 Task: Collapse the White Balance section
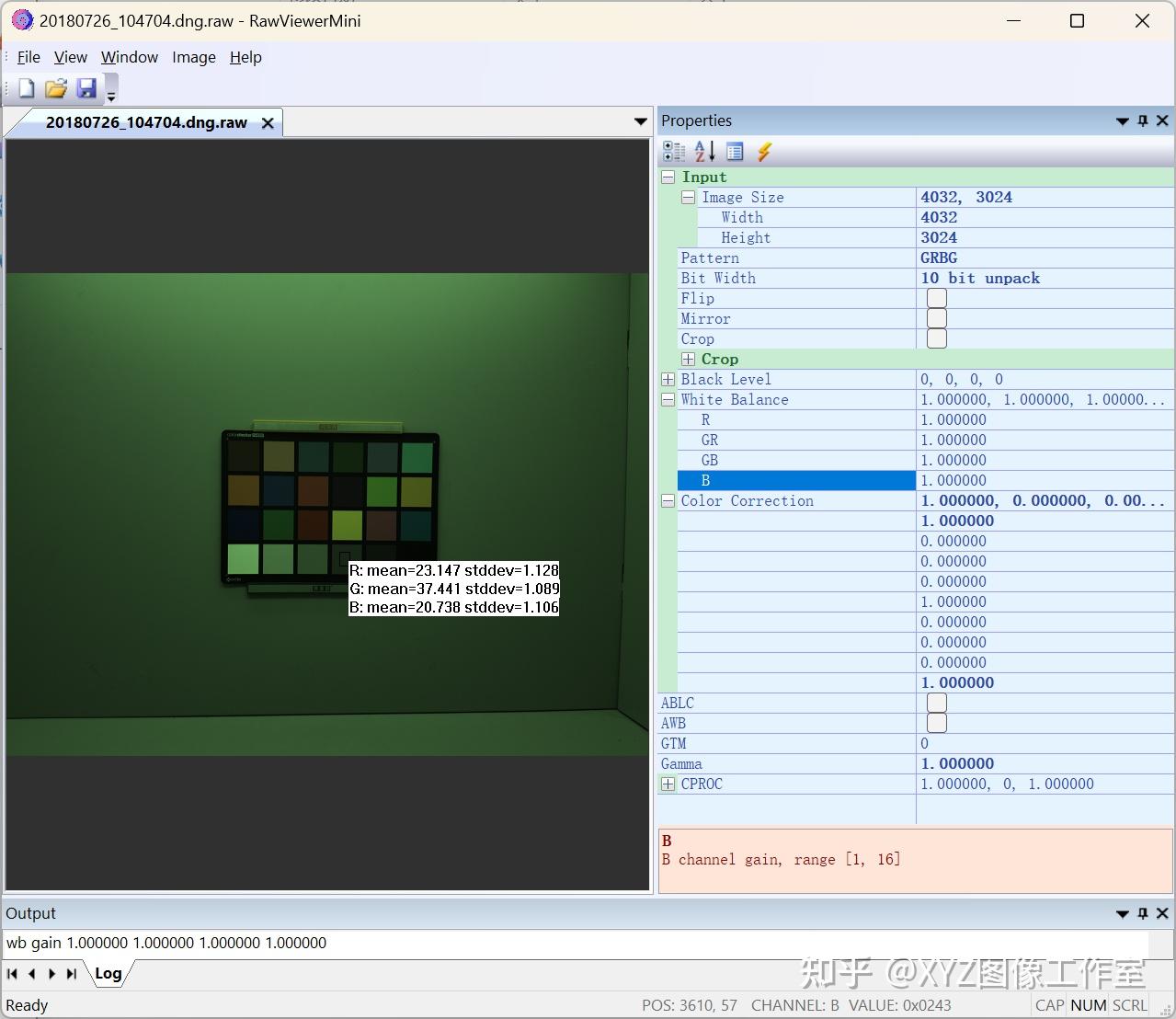(x=667, y=399)
